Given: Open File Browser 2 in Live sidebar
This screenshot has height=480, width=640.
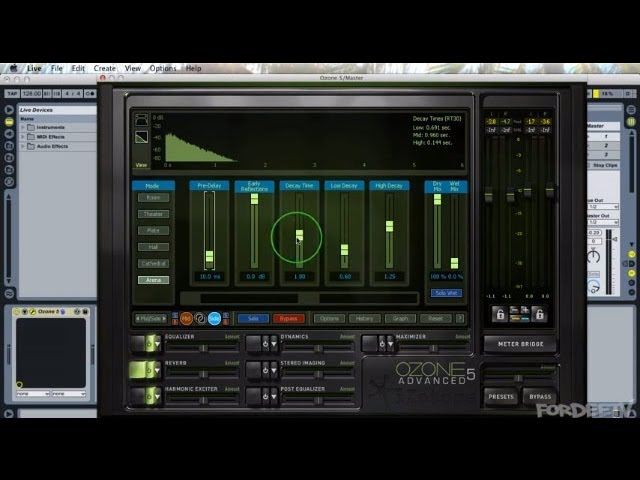Looking at the screenshot, I should (9, 158).
